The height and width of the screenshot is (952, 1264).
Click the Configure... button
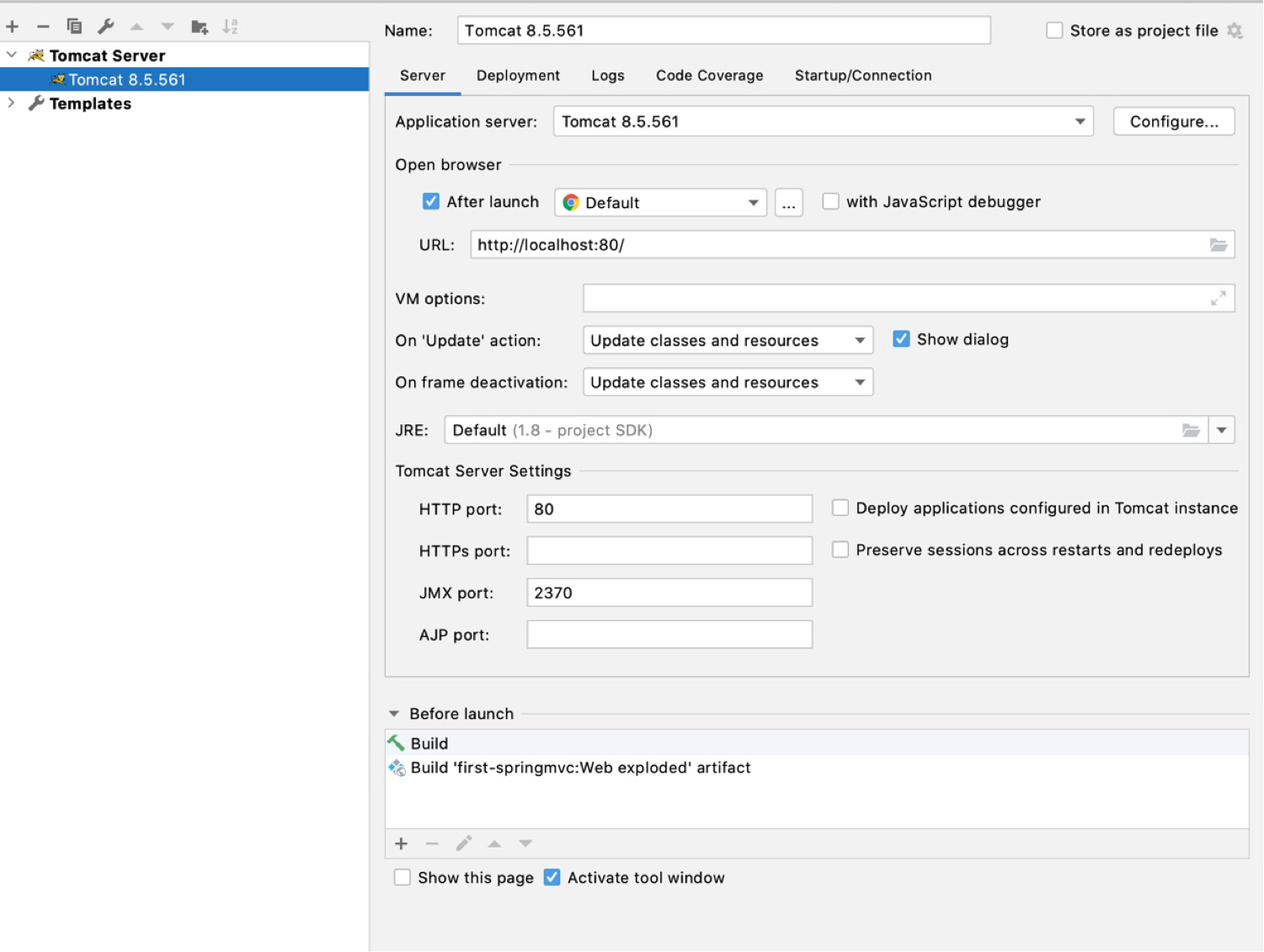[1174, 121]
